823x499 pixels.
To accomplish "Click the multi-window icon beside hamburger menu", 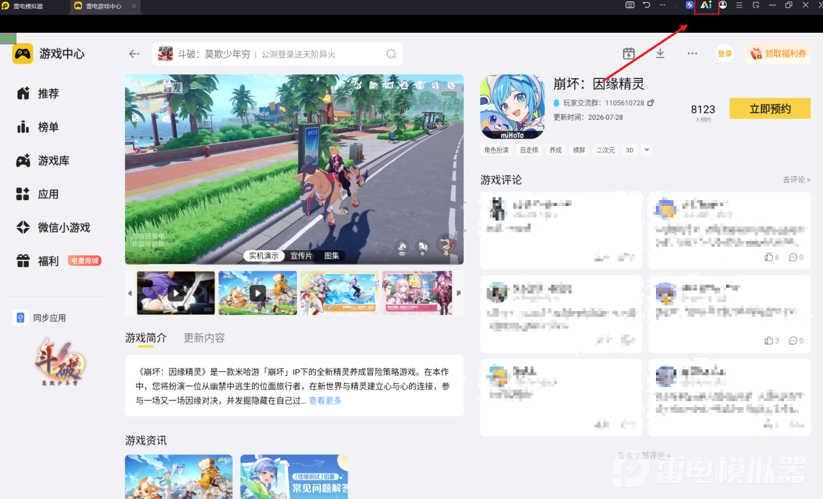I will 756,5.
